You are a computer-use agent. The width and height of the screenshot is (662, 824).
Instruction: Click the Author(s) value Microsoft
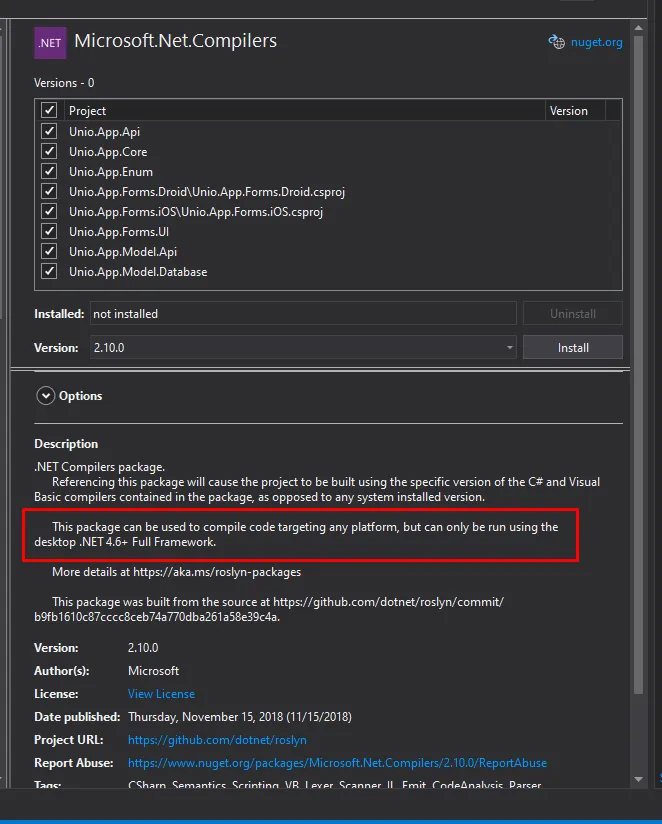pos(153,671)
